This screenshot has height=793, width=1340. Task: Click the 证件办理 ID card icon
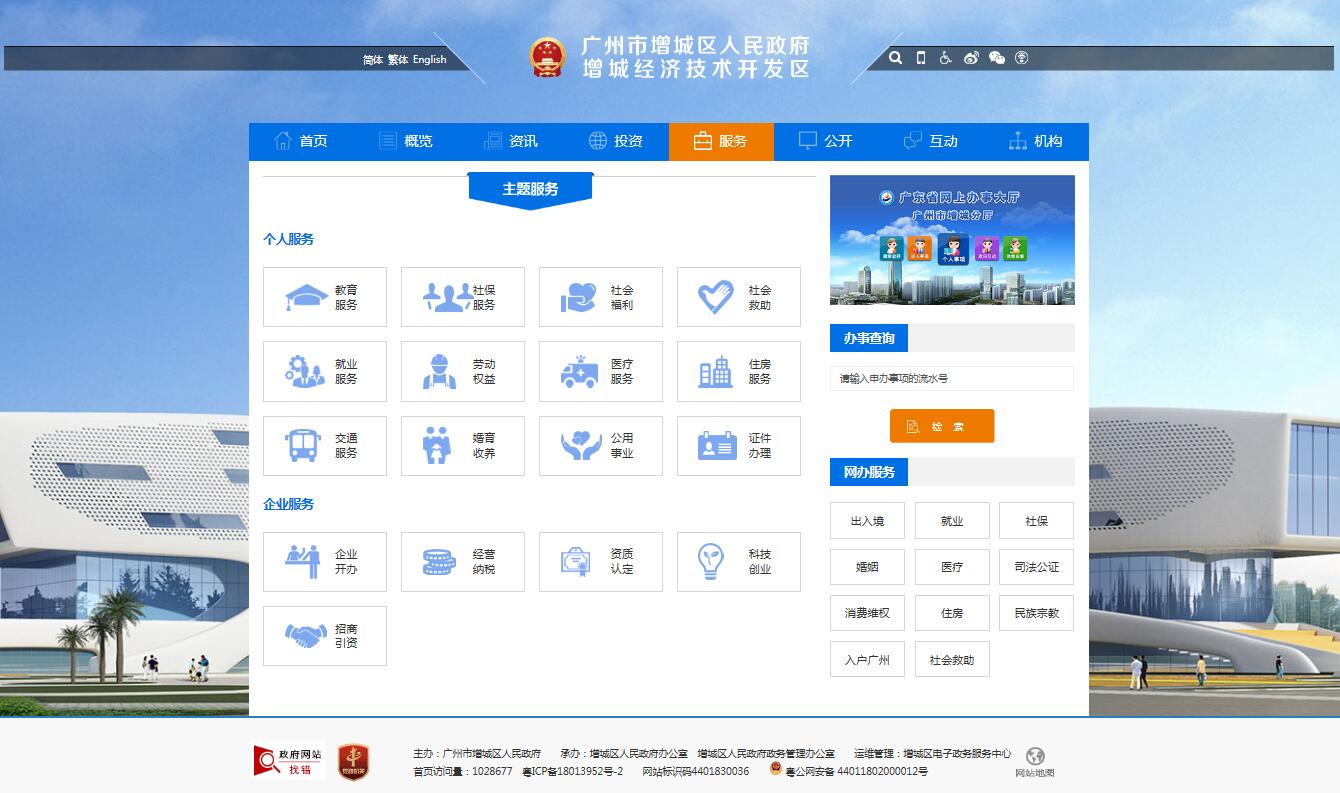coord(713,445)
